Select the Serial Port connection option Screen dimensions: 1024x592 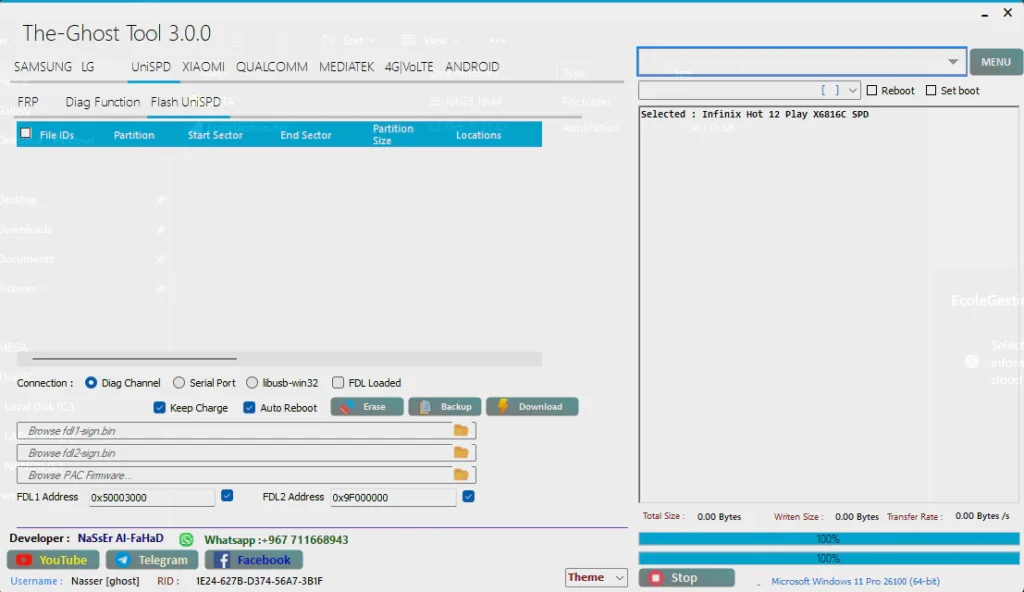(x=179, y=383)
